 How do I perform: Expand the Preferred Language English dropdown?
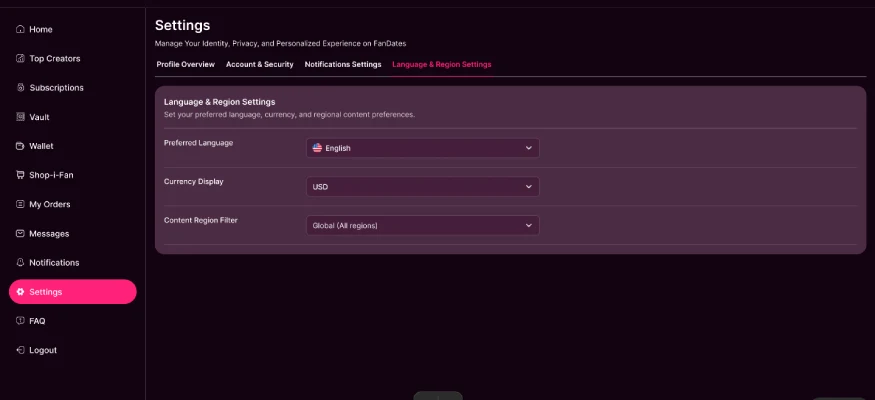point(422,148)
